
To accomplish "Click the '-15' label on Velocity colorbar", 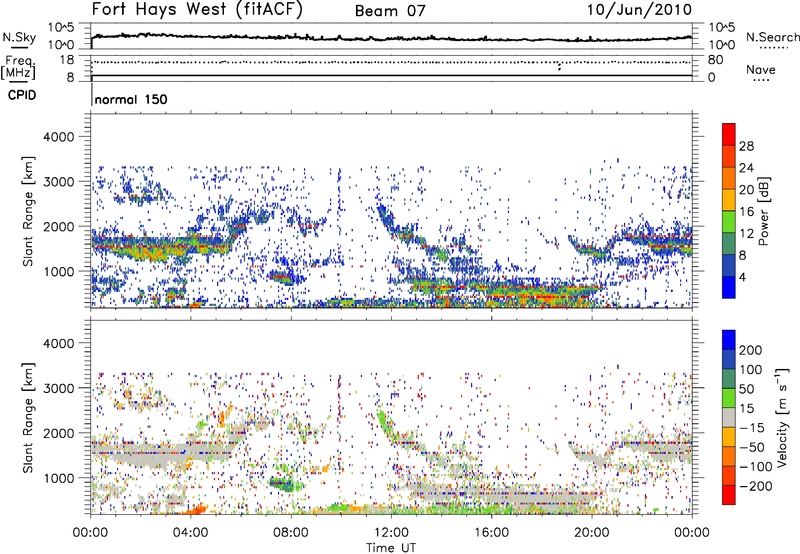I will point(751,428).
